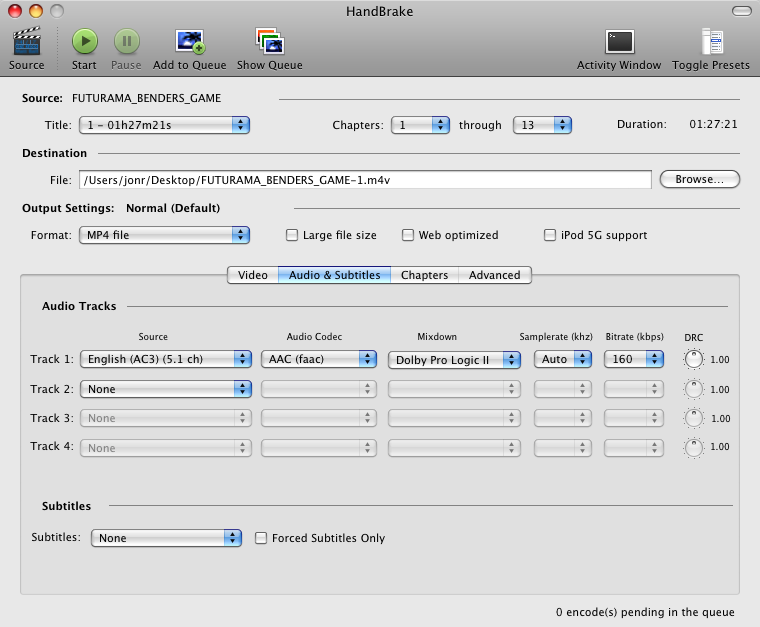
Task: Click the Track 3 source None dropdown
Action: point(166,418)
